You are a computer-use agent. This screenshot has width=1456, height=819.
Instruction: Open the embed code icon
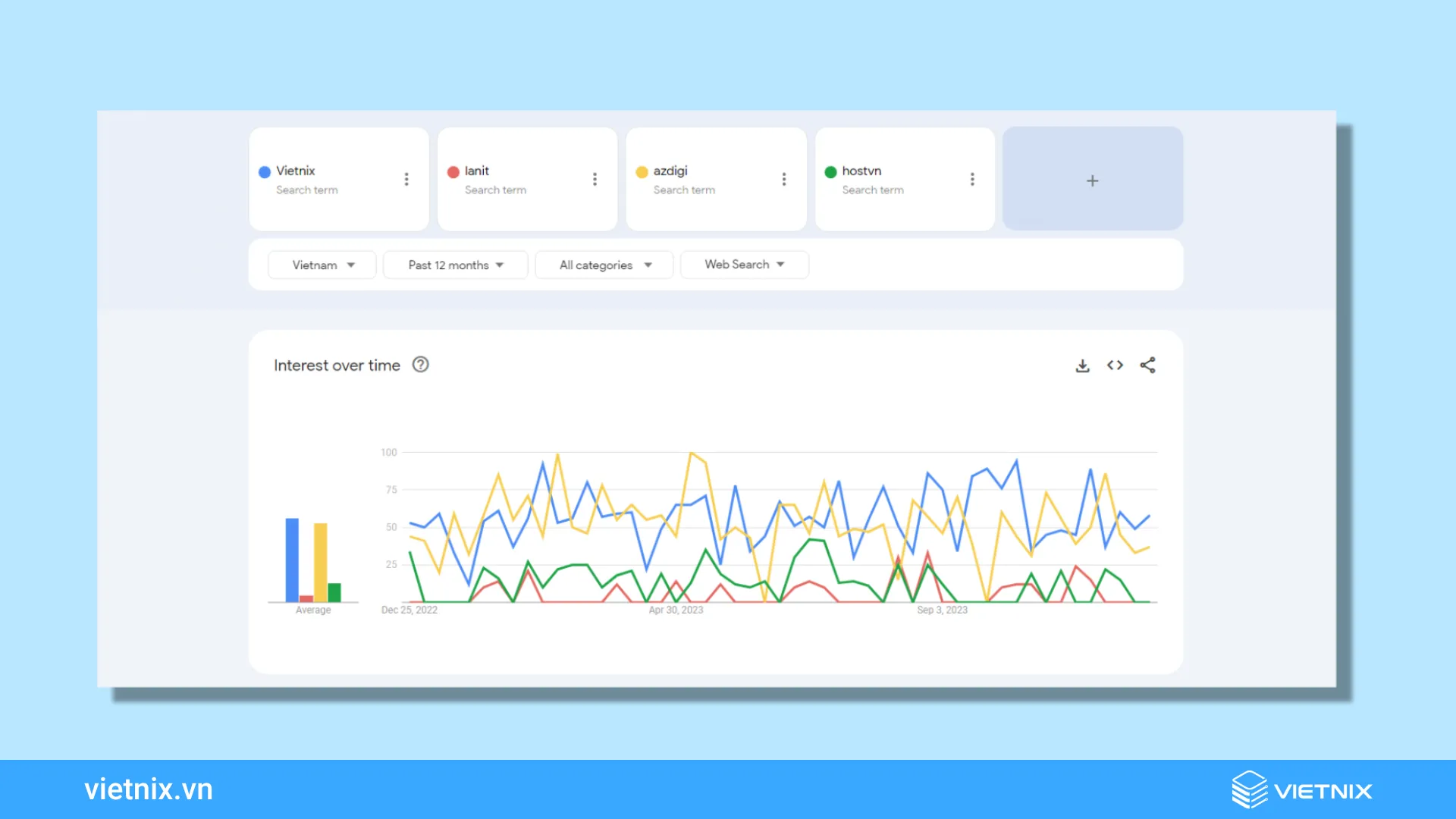click(1115, 366)
